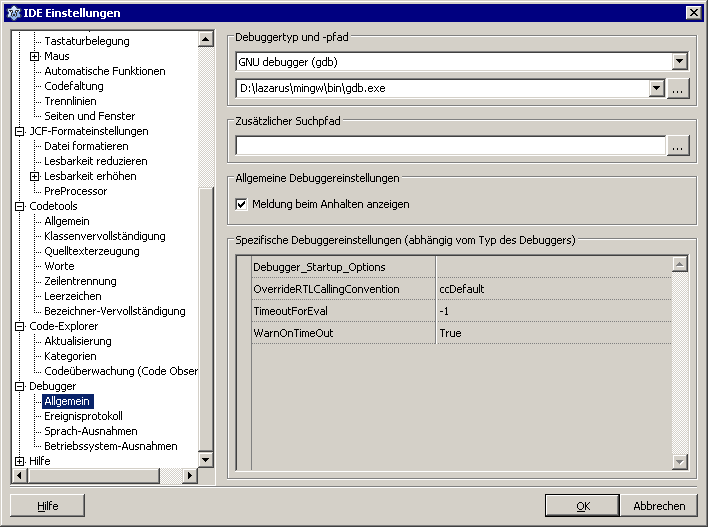Click the browse button for Zusätzlicher Suchpfad
Image resolution: width=708 pixels, height=527 pixels.
pyautogui.click(x=678, y=146)
